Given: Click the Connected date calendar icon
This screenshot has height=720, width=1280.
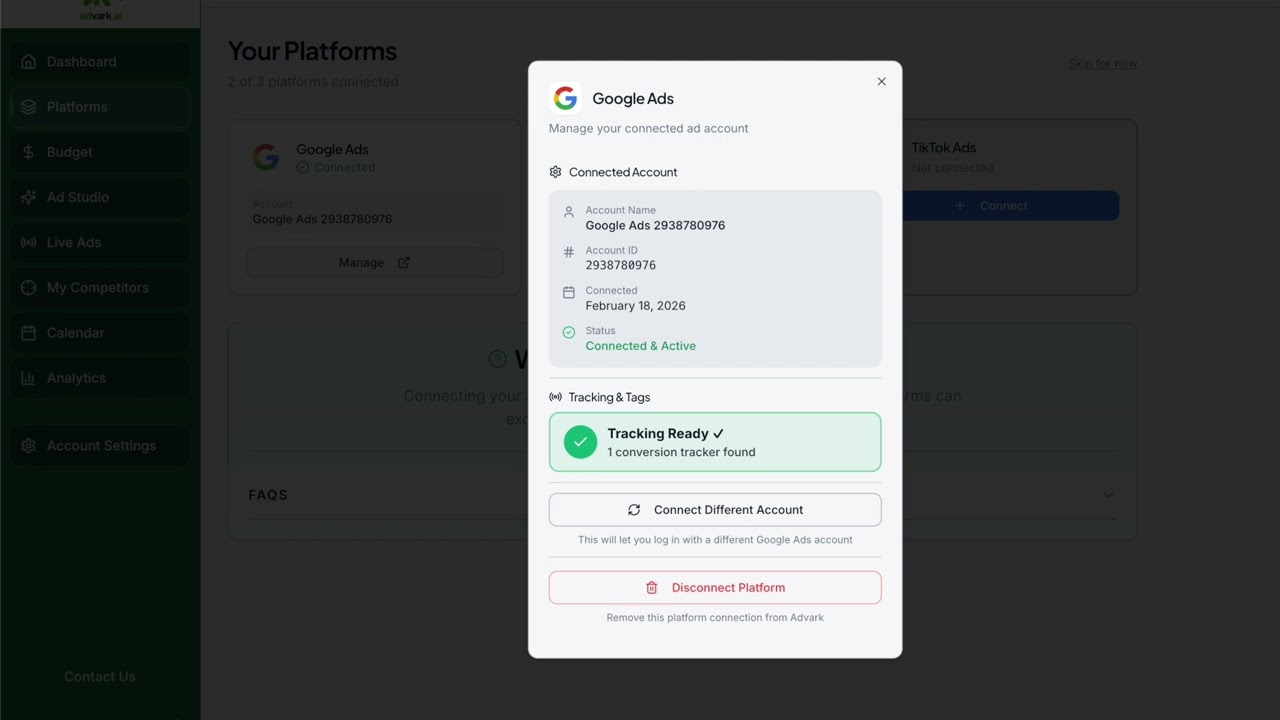Looking at the screenshot, I should pos(569,292).
